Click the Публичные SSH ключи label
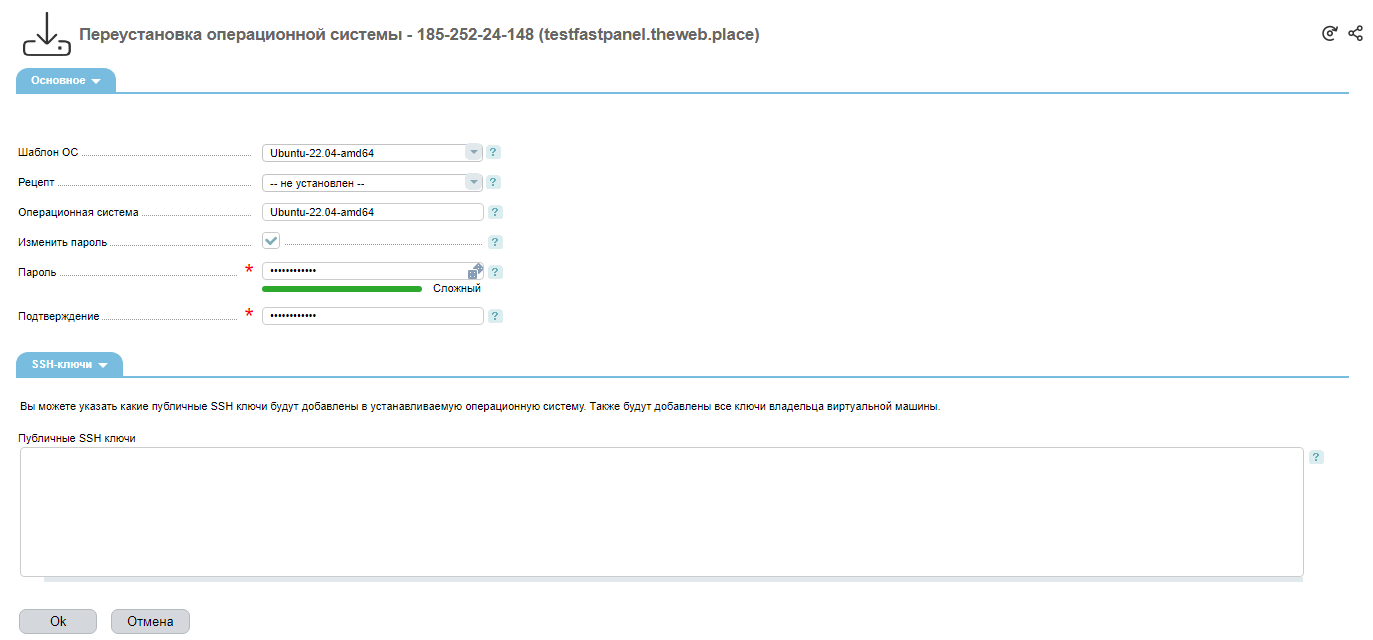The height and width of the screenshot is (640, 1373). coord(77,438)
